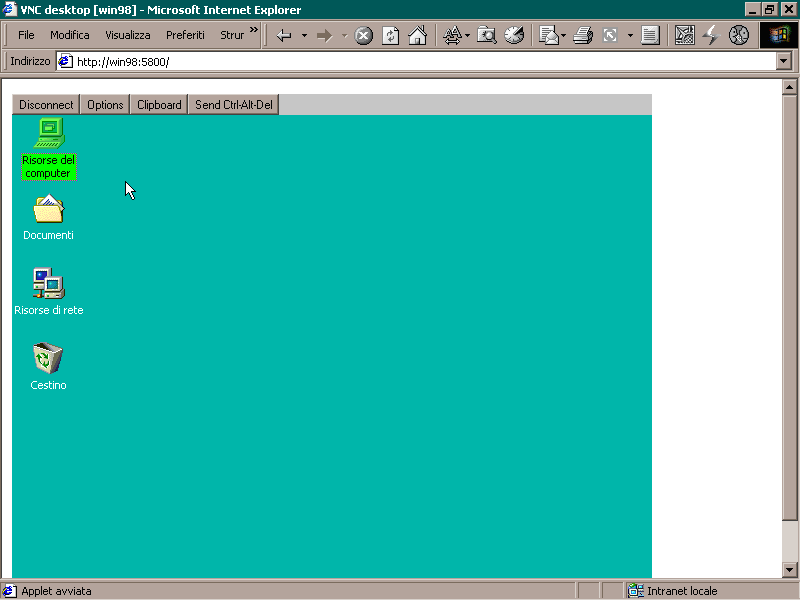Open the dropdown arrow beside the diagonal-arrow icon
Screen dimensions: 800x600
click(x=630, y=35)
